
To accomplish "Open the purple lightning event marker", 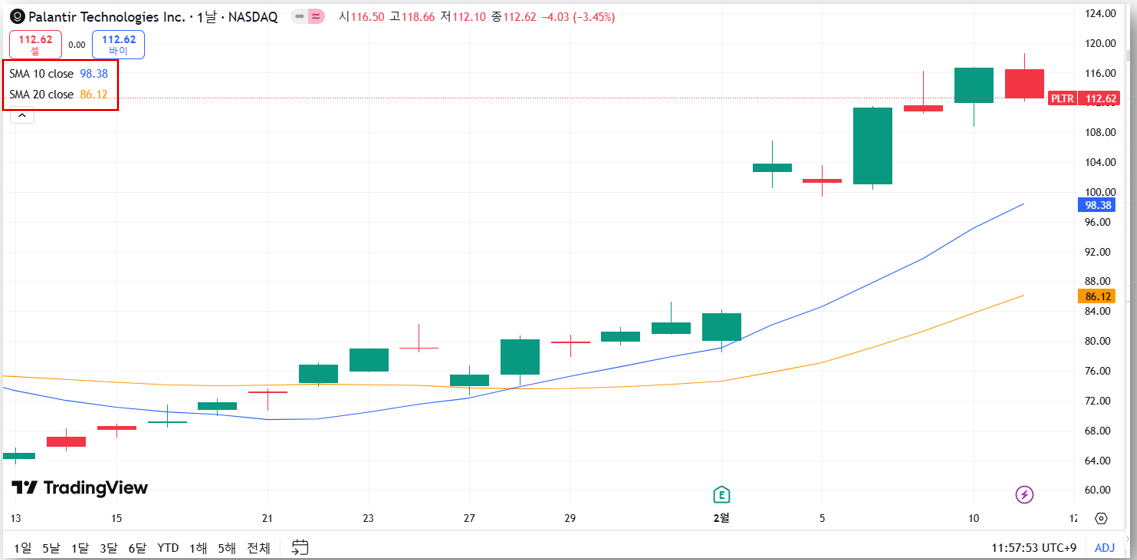I will pos(1024,495).
